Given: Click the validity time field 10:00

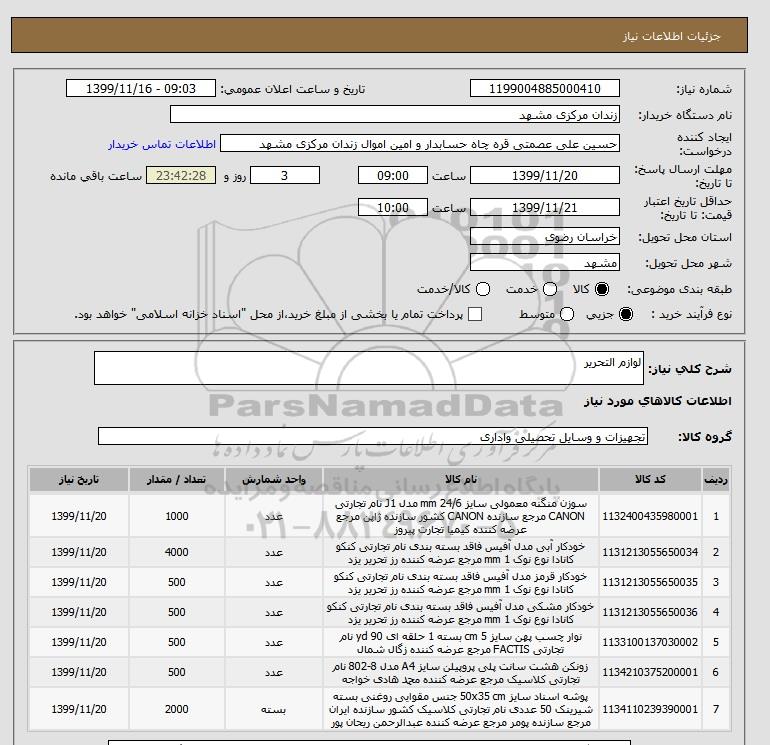Looking at the screenshot, I should click(393, 207).
